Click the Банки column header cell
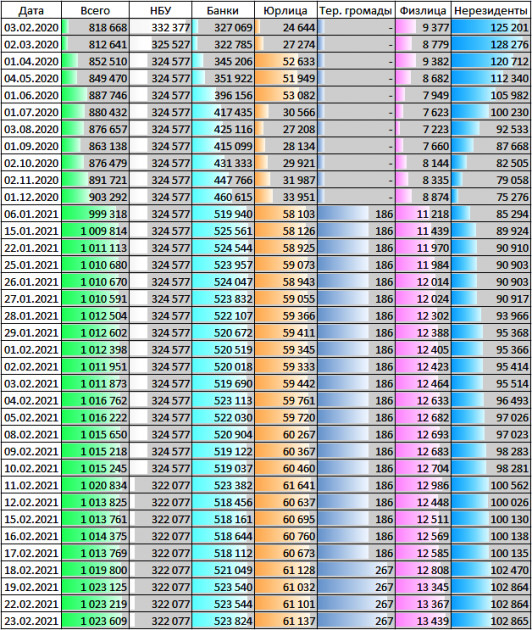Image resolution: width=532 pixels, height=630 pixels. click(223, 10)
